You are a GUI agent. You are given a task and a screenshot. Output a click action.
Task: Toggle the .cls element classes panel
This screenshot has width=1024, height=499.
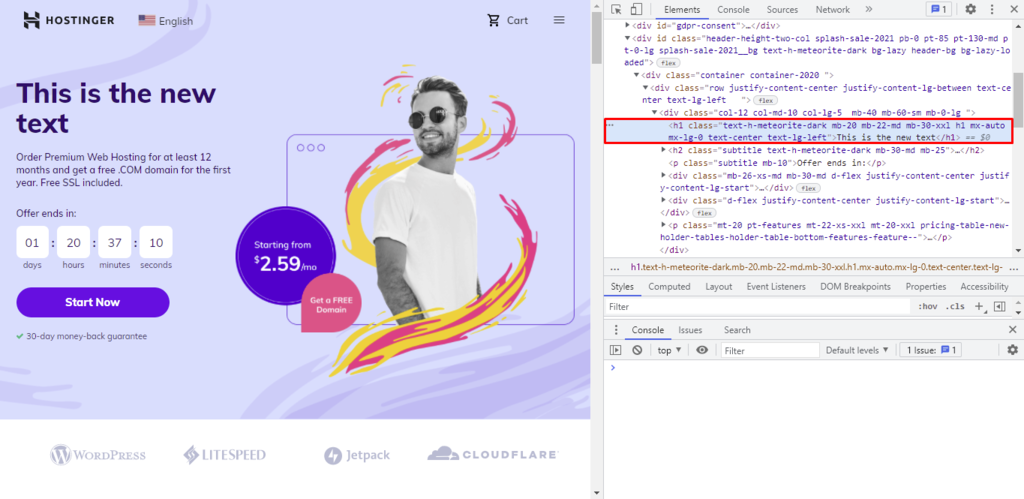[955, 306]
